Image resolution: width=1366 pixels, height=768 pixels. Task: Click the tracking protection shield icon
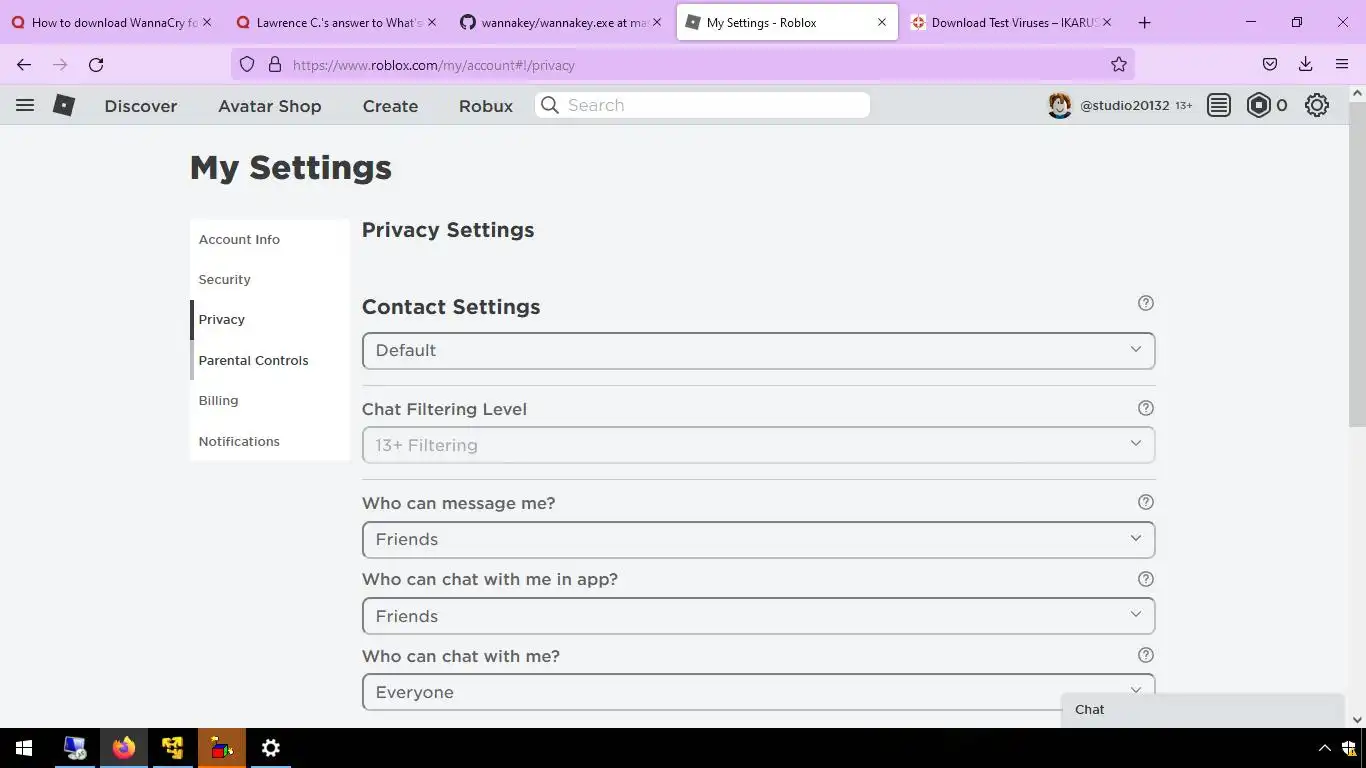(x=247, y=65)
